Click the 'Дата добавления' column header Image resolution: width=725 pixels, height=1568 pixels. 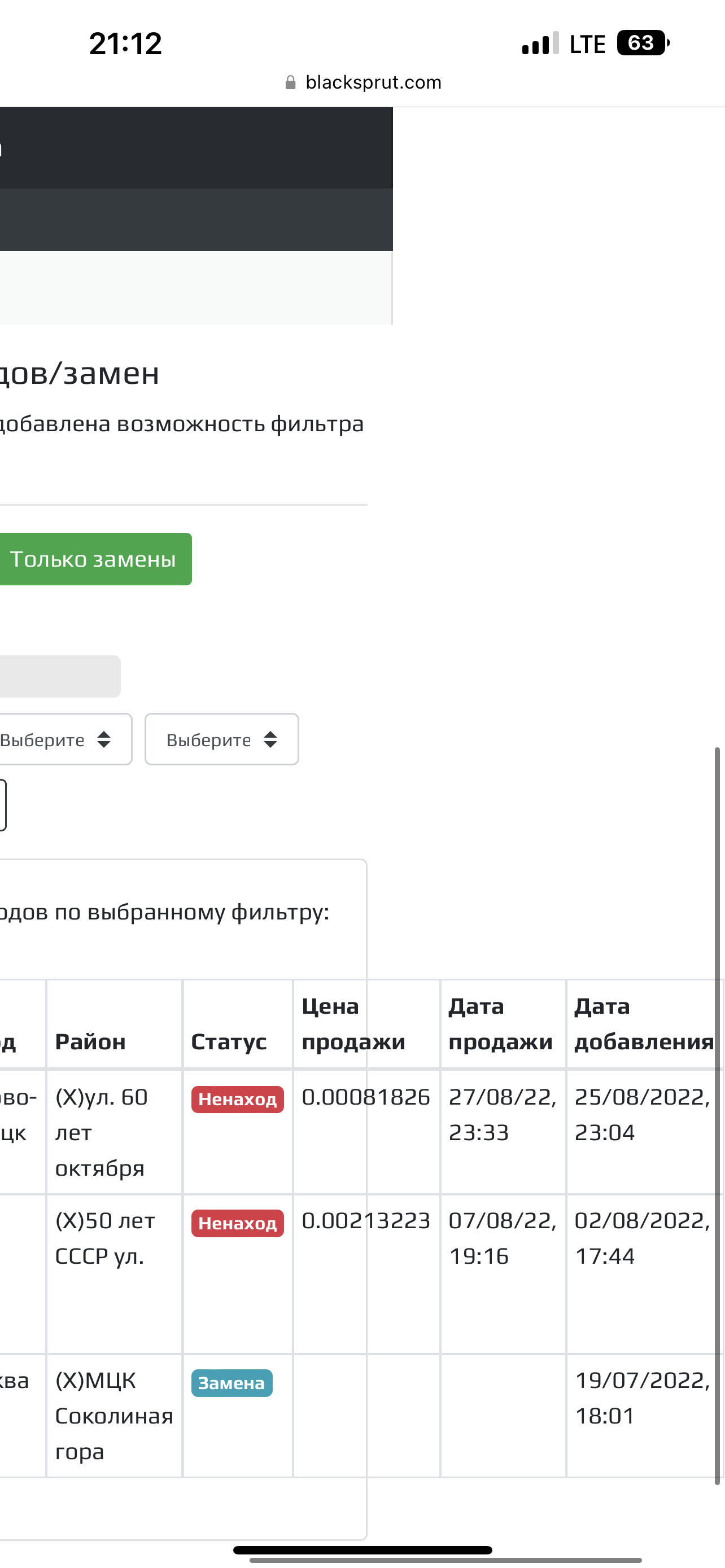point(644,1024)
